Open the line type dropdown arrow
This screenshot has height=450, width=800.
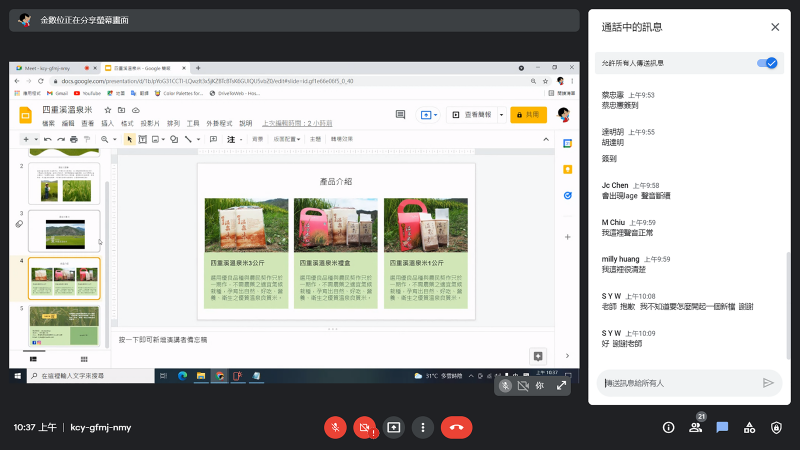click(198, 139)
